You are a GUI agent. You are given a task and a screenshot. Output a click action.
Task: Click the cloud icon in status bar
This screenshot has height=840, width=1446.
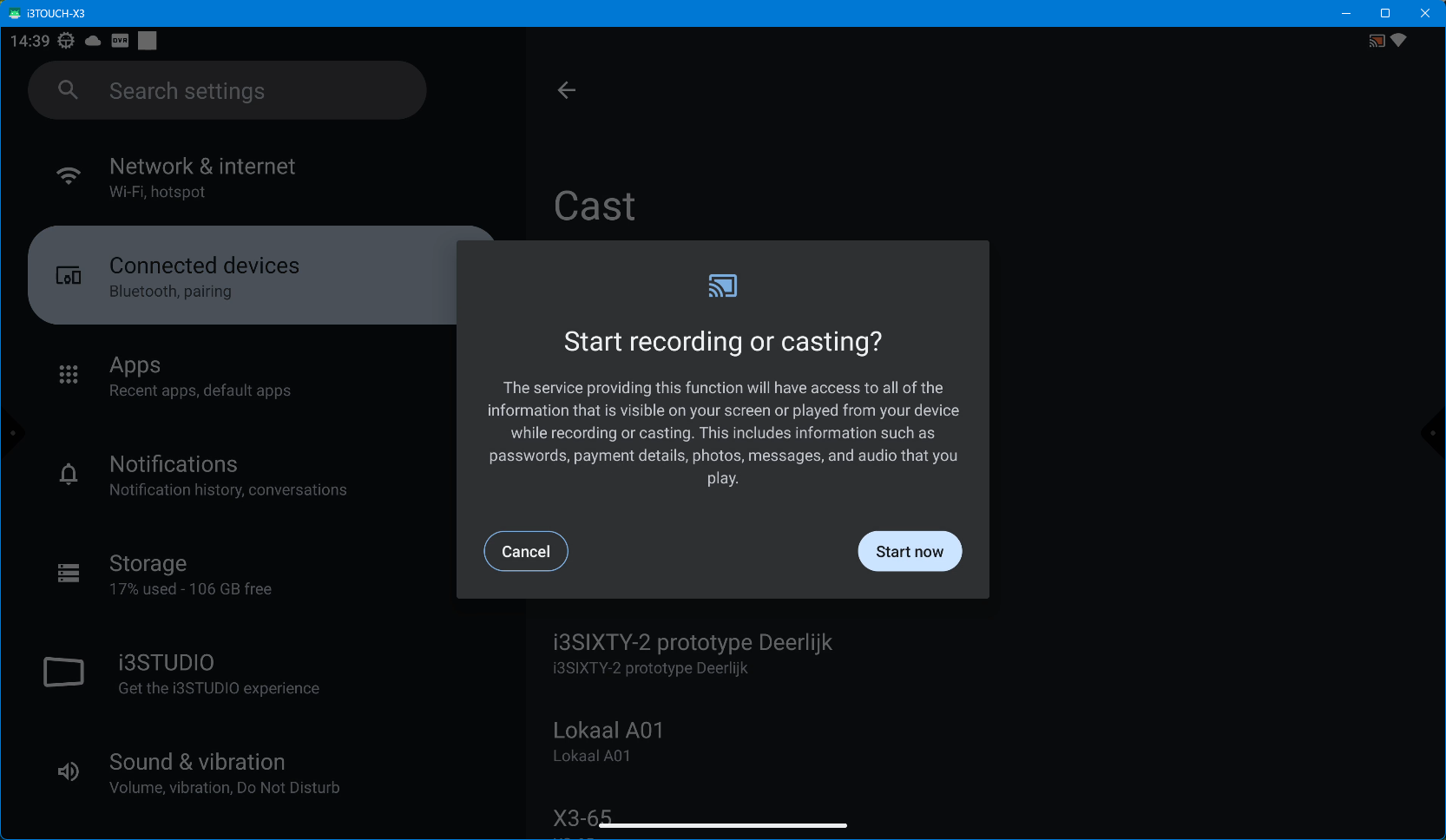pos(93,41)
